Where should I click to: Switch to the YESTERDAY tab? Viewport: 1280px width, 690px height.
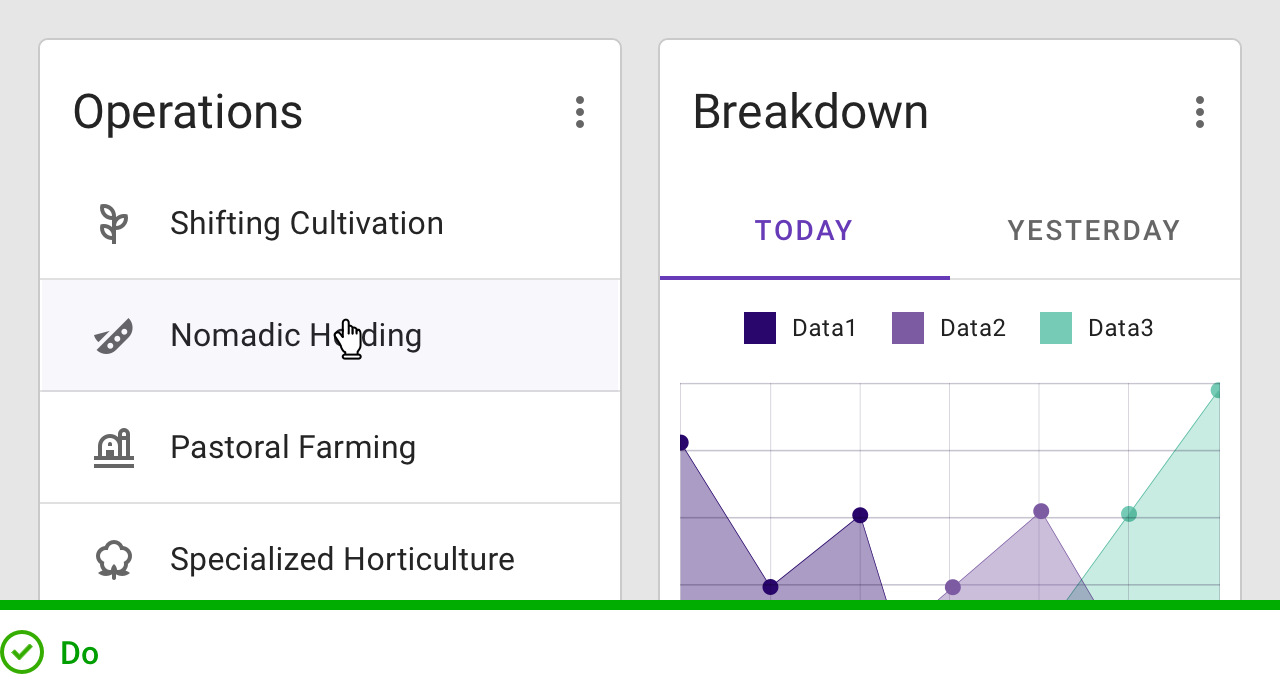click(1095, 230)
